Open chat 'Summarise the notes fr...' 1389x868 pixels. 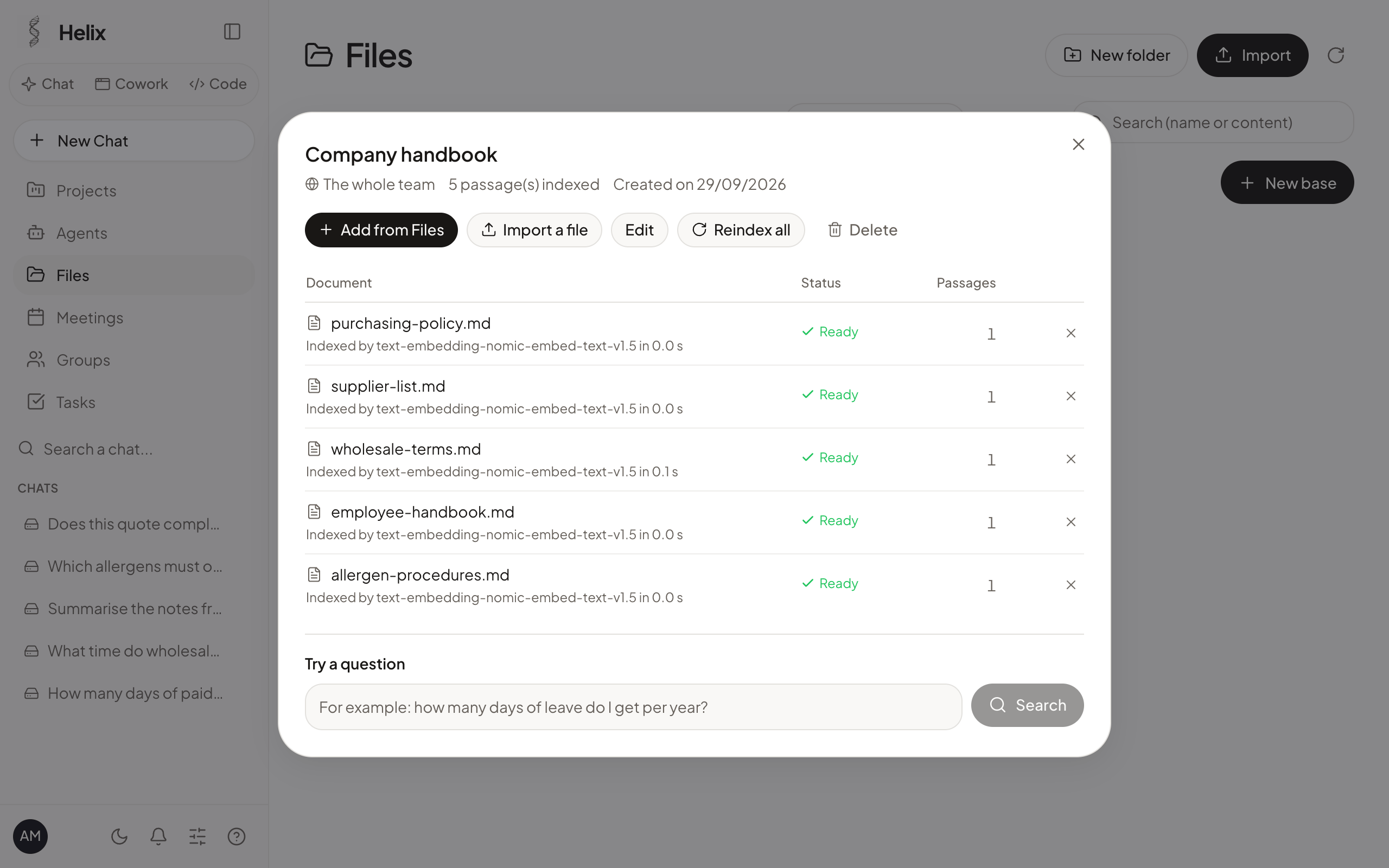pyautogui.click(x=133, y=609)
